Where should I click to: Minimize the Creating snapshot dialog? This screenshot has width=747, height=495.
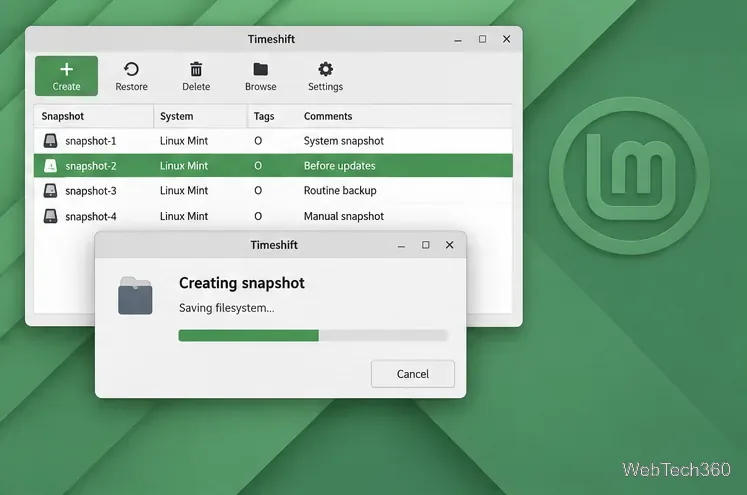tap(401, 246)
